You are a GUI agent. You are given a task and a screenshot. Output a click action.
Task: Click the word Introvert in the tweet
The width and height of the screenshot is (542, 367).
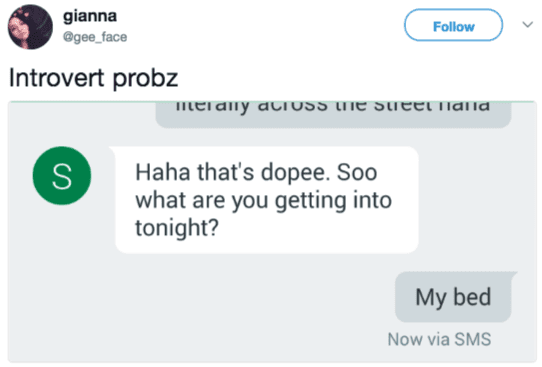tap(57, 77)
